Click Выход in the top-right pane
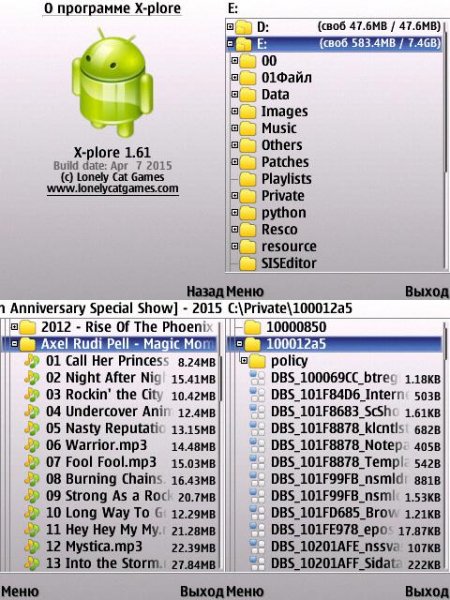 pos(427,292)
